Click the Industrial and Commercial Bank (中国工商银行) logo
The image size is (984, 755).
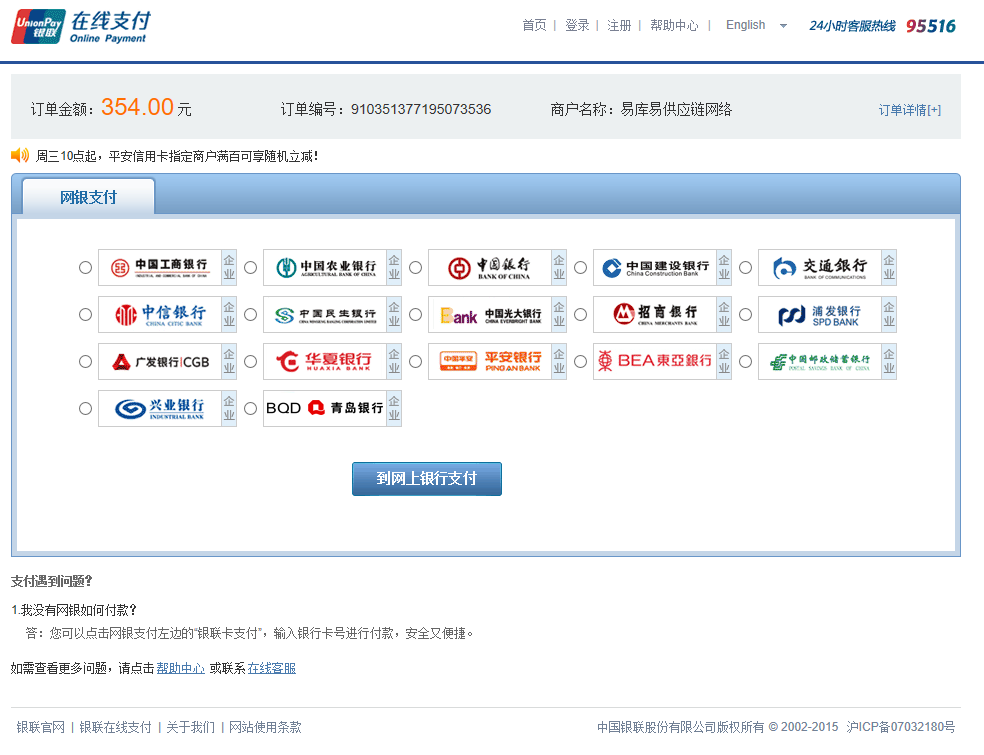pos(159,267)
